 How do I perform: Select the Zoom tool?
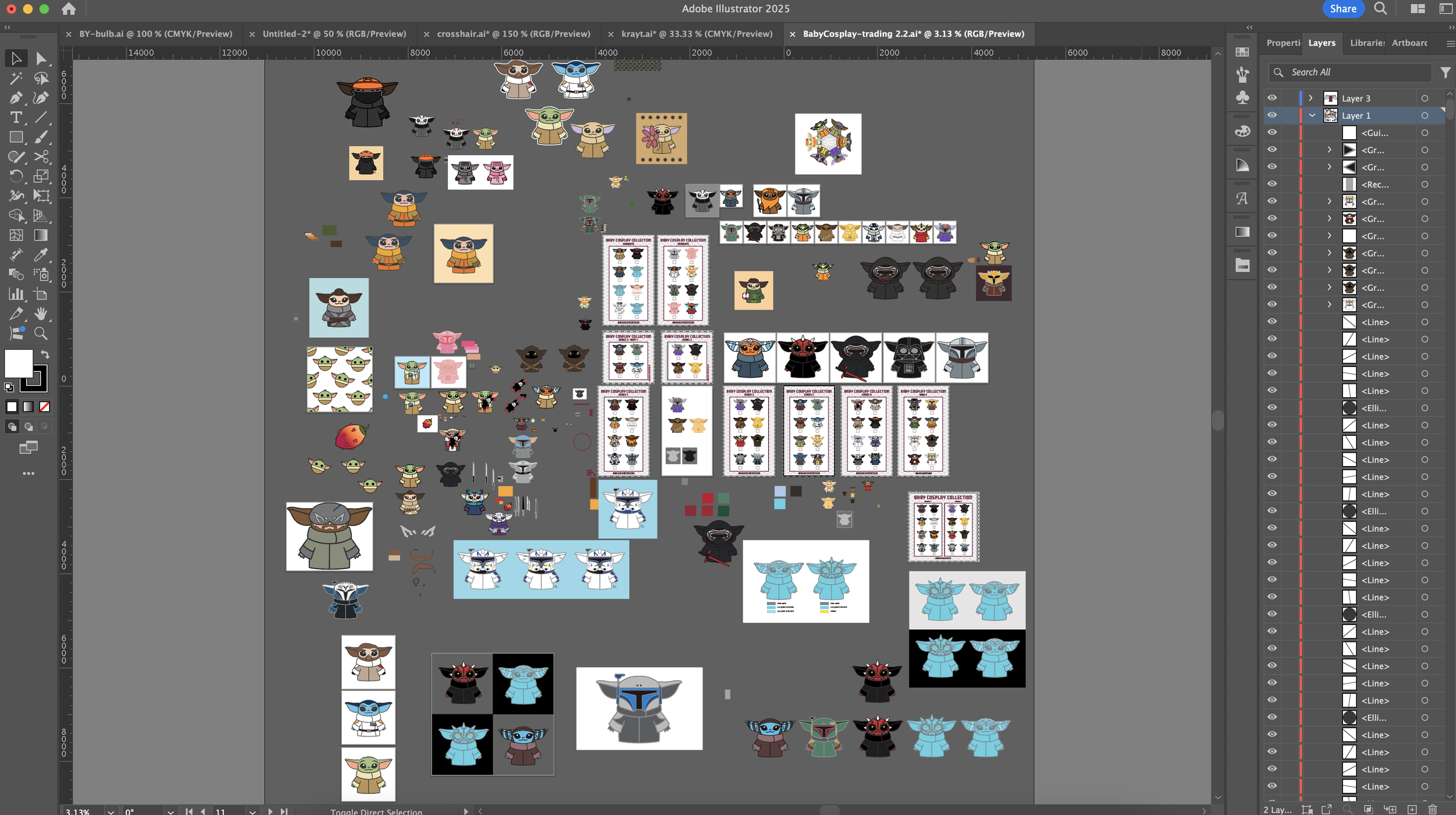(41, 333)
